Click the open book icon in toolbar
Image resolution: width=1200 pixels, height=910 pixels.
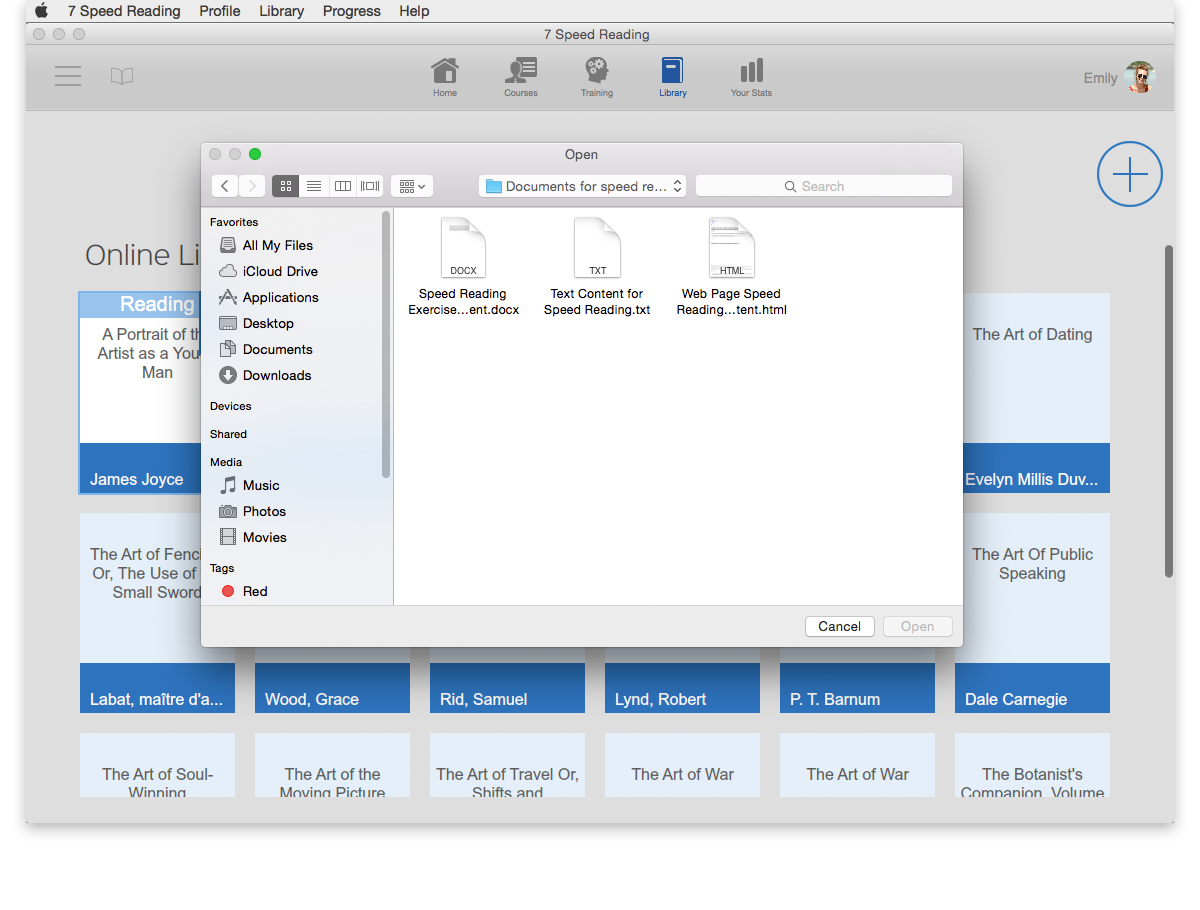(x=122, y=77)
